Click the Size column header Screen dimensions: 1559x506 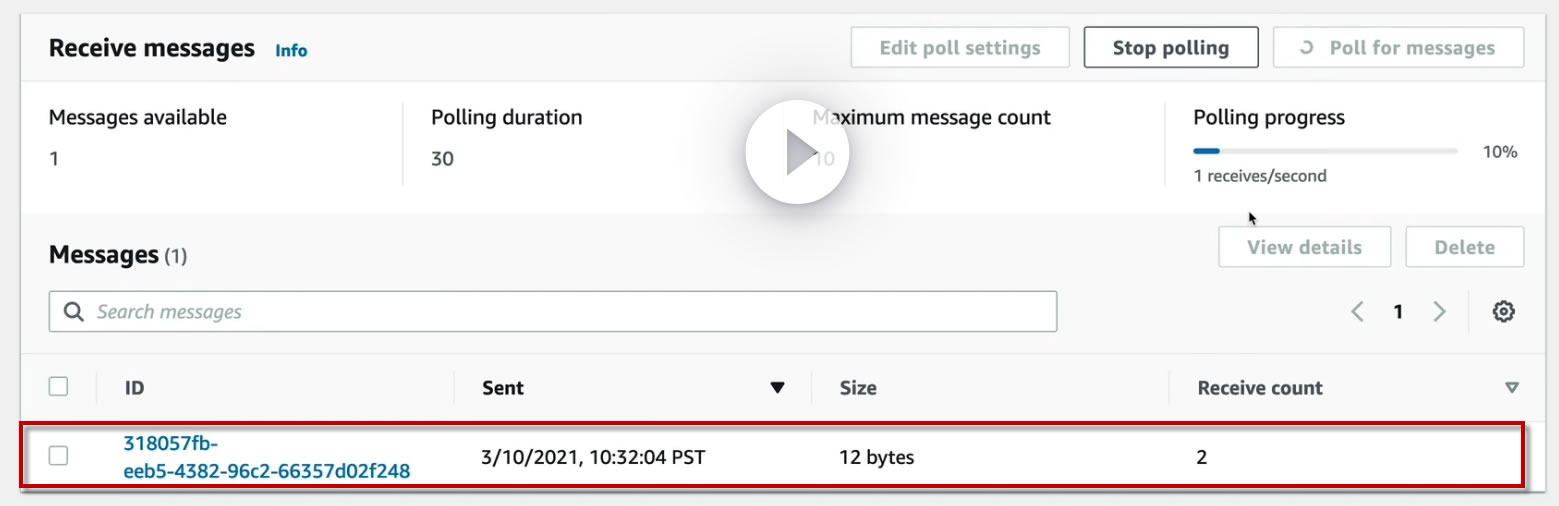point(858,388)
